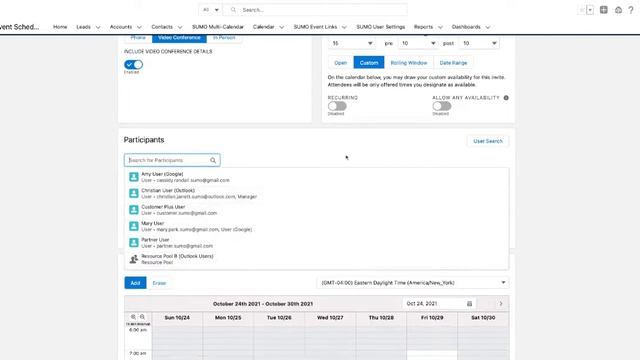Expand the Dashboards menu chevron

coord(488,27)
